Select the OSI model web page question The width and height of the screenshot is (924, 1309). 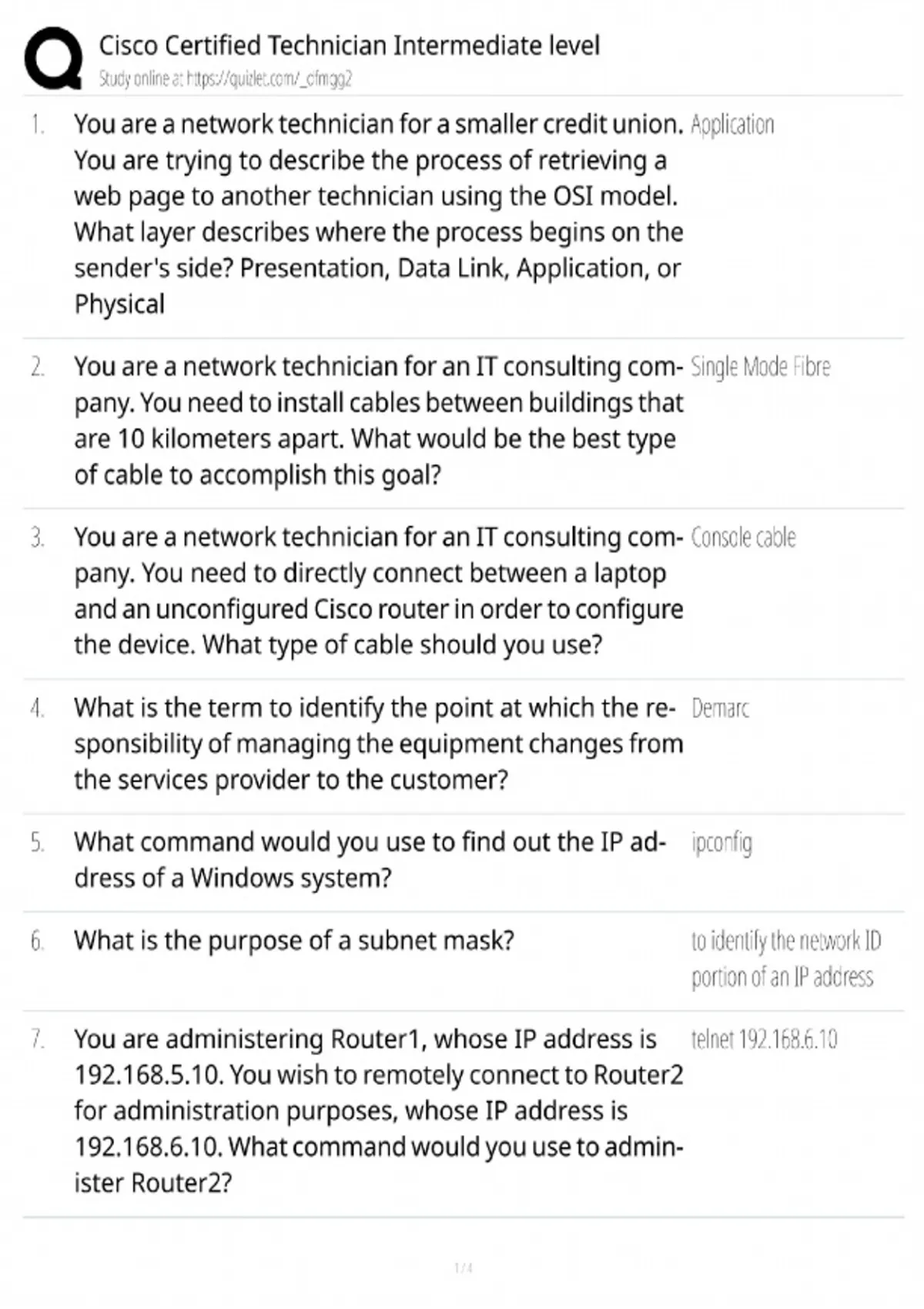tap(377, 214)
